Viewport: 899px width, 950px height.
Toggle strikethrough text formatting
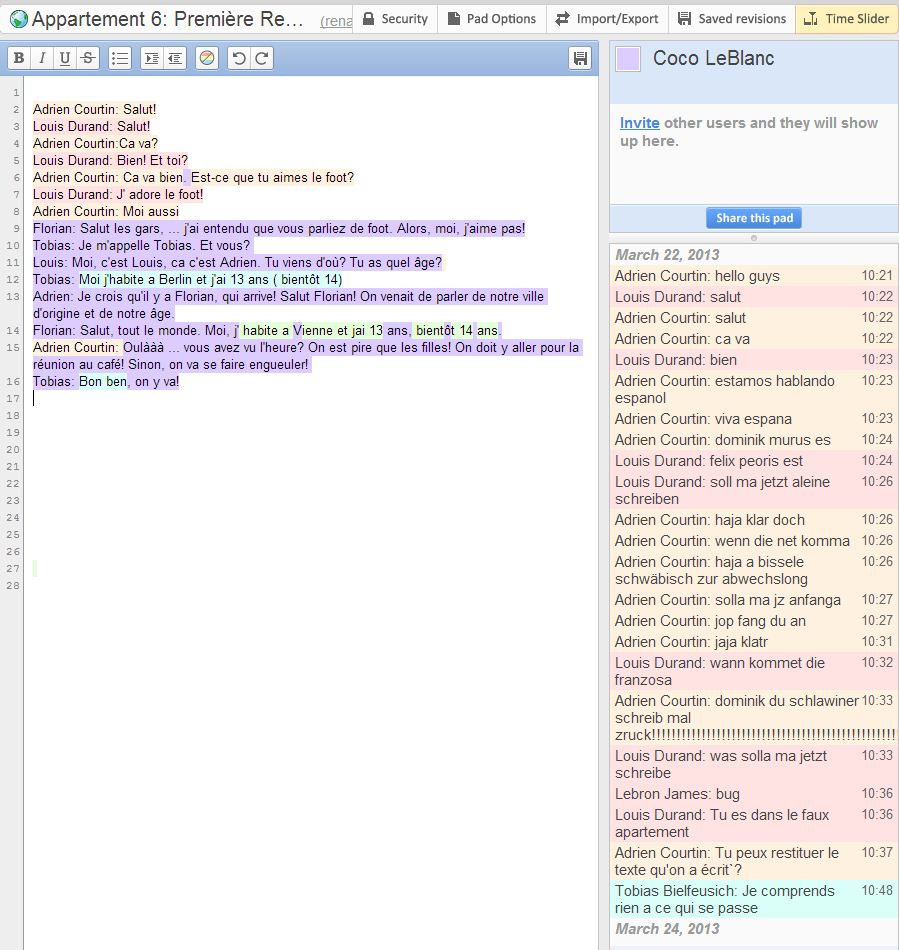click(x=88, y=59)
